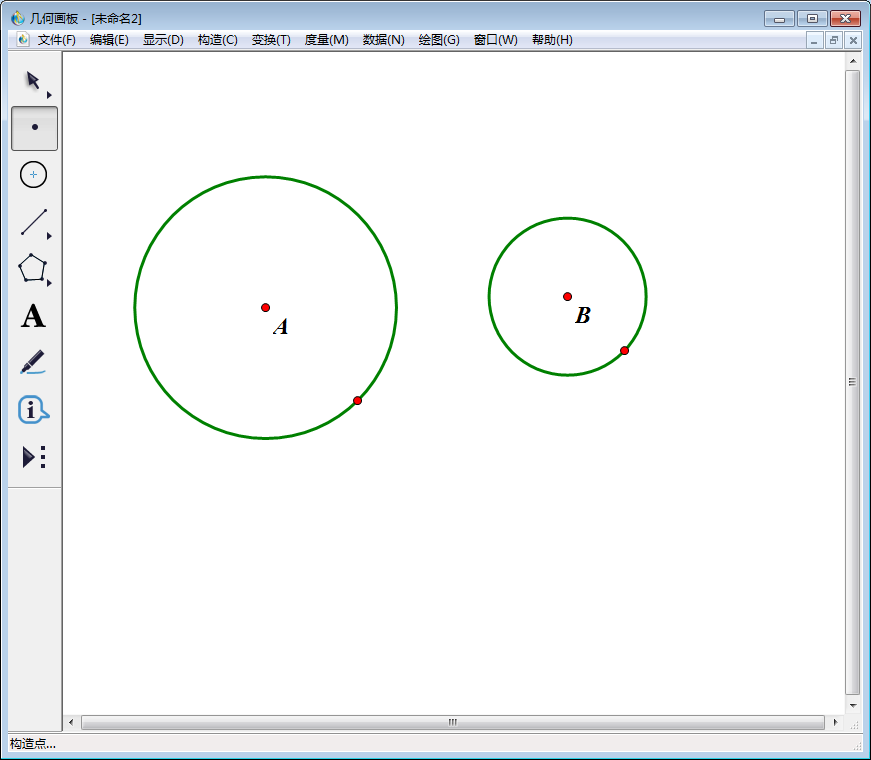This screenshot has height=760, width=871.
Task: Click the horizontal scrollbar thumb
Action: (453, 722)
